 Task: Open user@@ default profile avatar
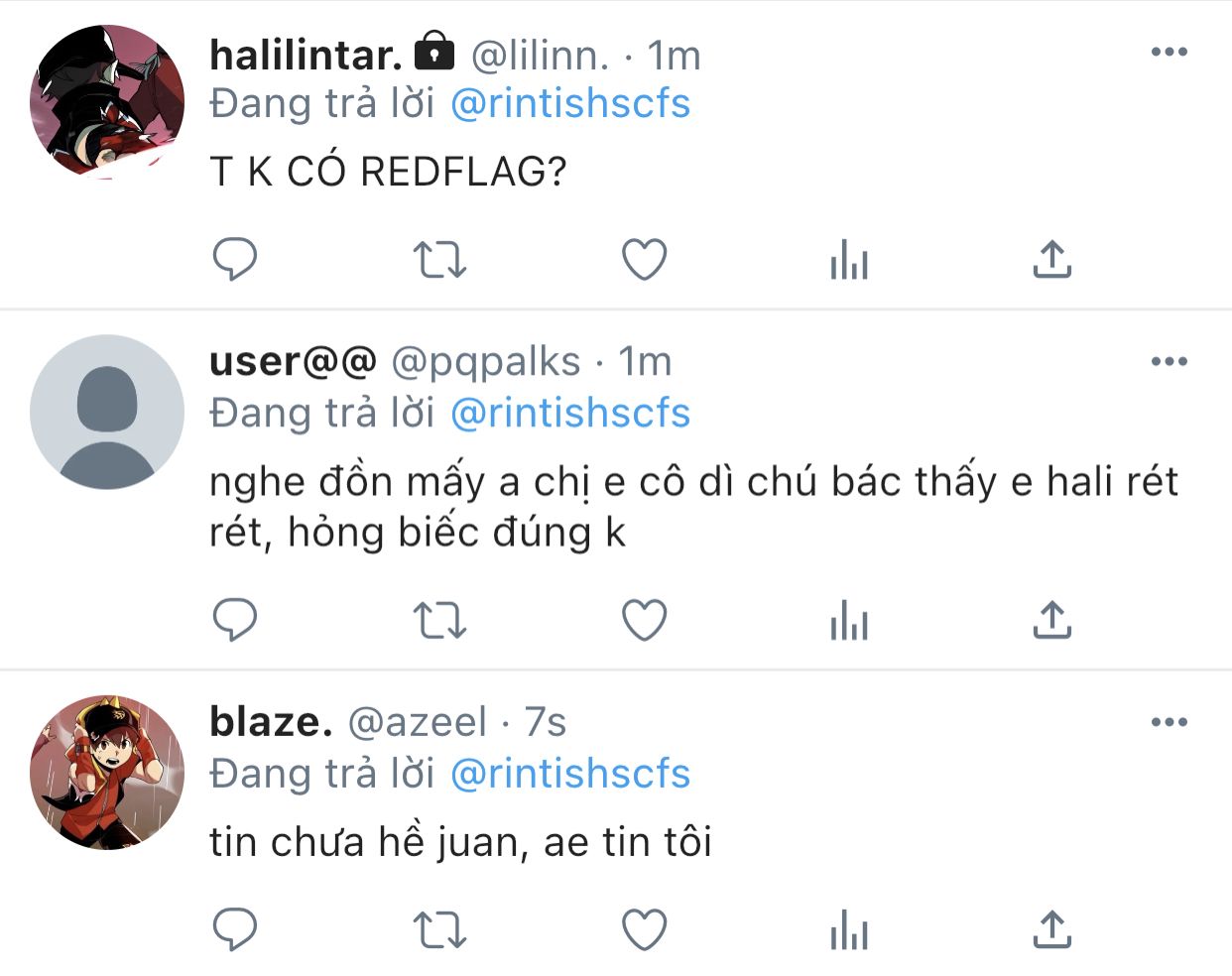107,412
